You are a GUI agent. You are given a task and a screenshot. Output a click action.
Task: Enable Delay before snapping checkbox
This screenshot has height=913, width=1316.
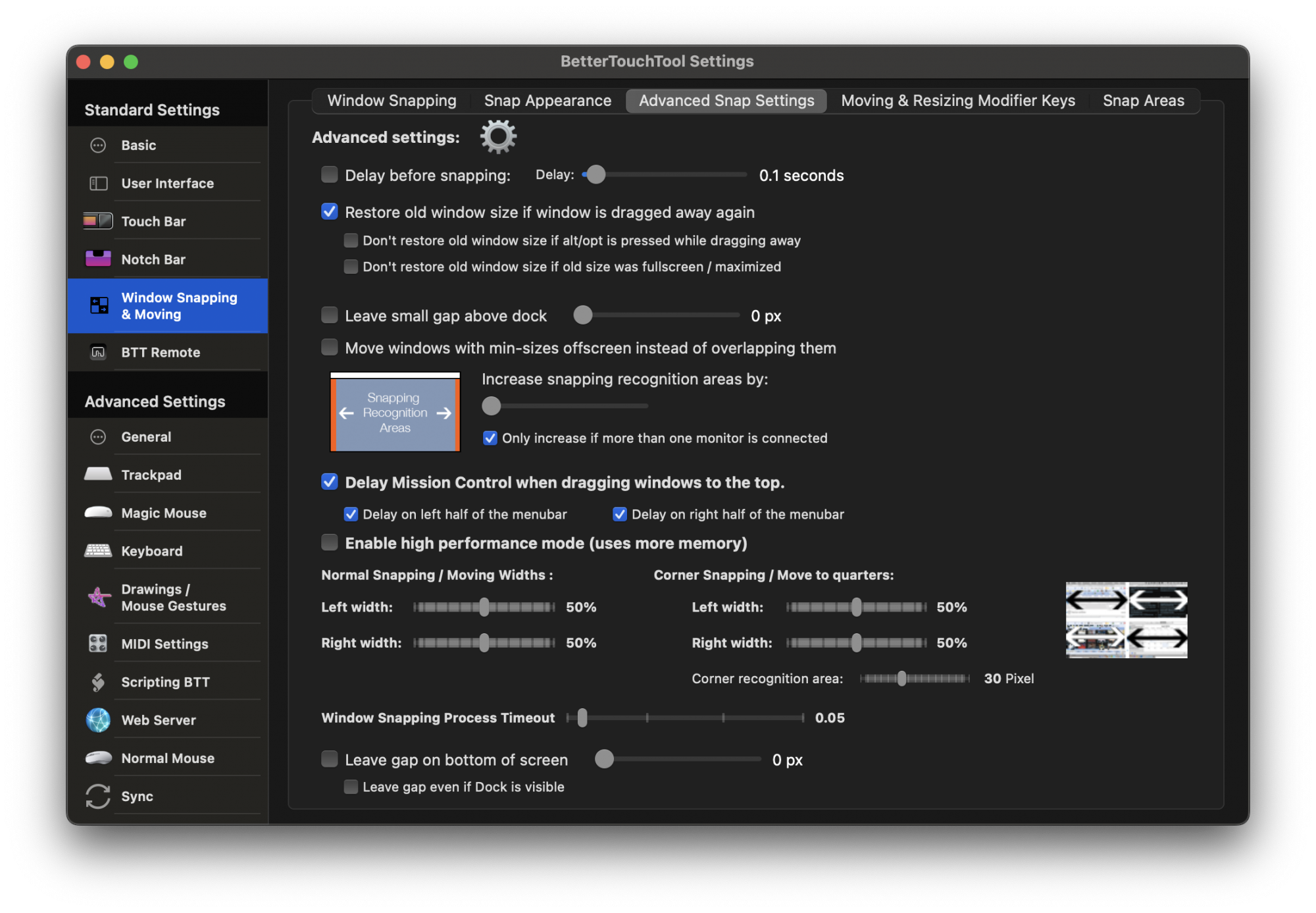pyautogui.click(x=330, y=174)
